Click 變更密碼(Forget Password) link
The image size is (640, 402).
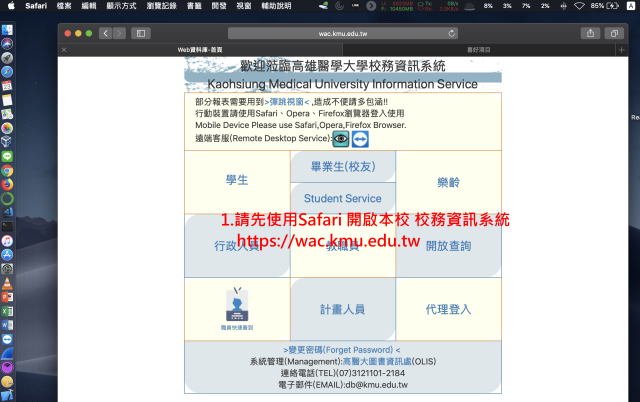[342, 350]
